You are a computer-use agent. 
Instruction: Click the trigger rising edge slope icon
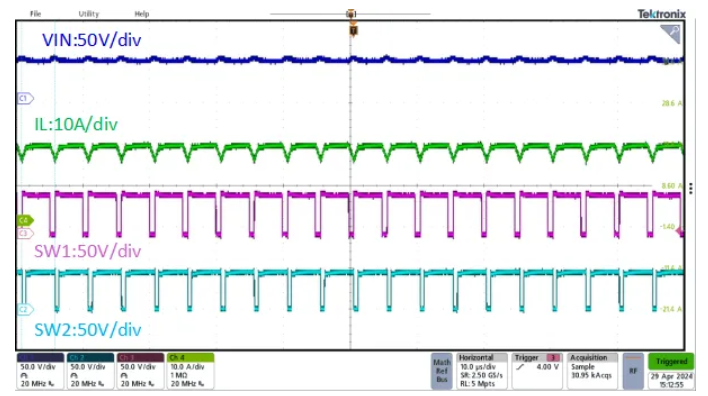click(521, 367)
